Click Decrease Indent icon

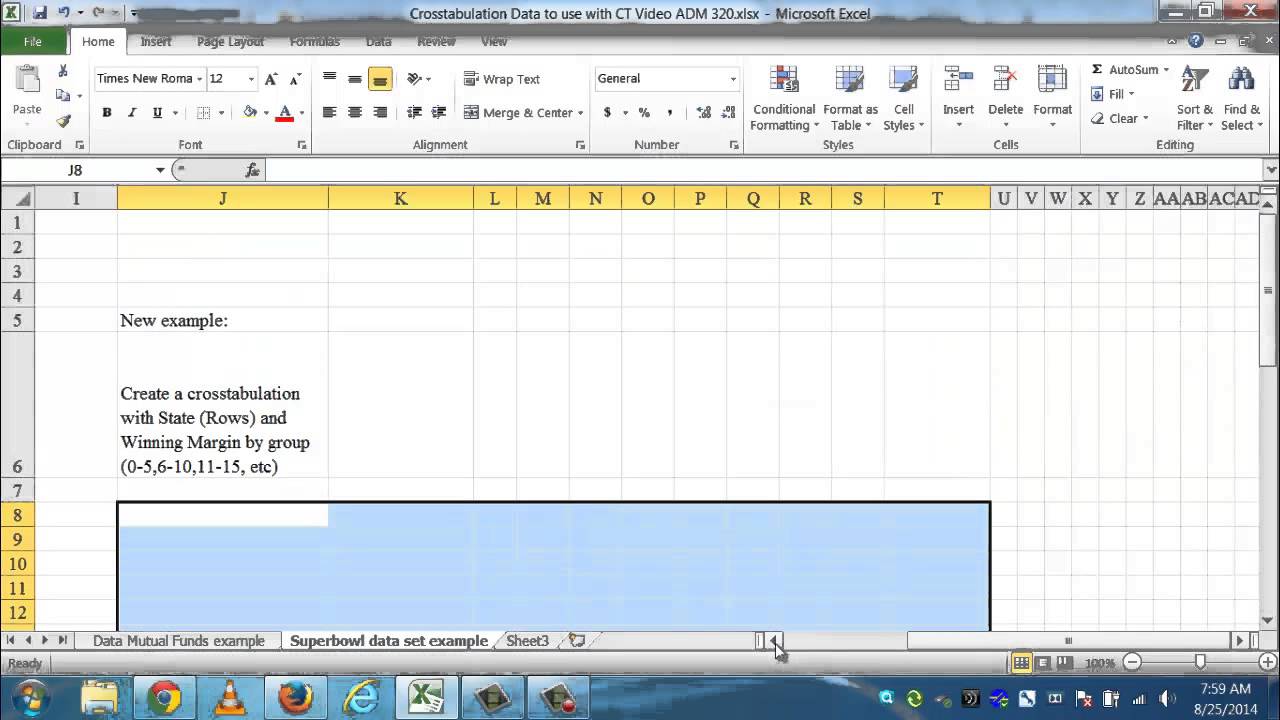pyautogui.click(x=414, y=113)
